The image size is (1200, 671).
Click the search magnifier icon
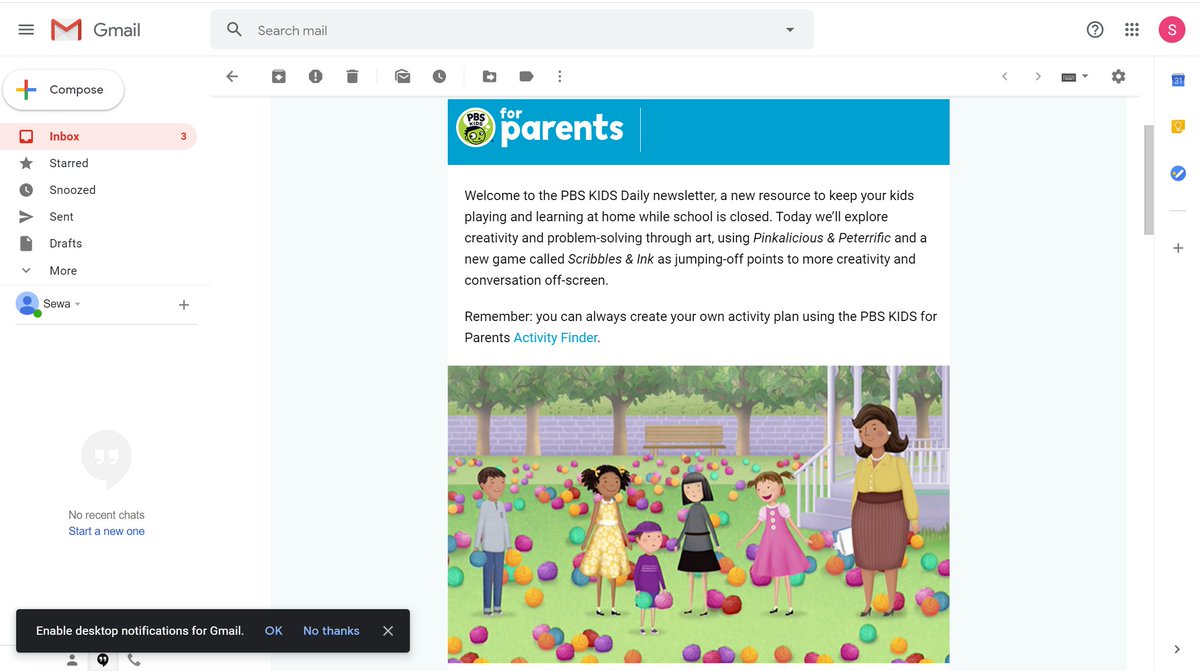point(234,30)
